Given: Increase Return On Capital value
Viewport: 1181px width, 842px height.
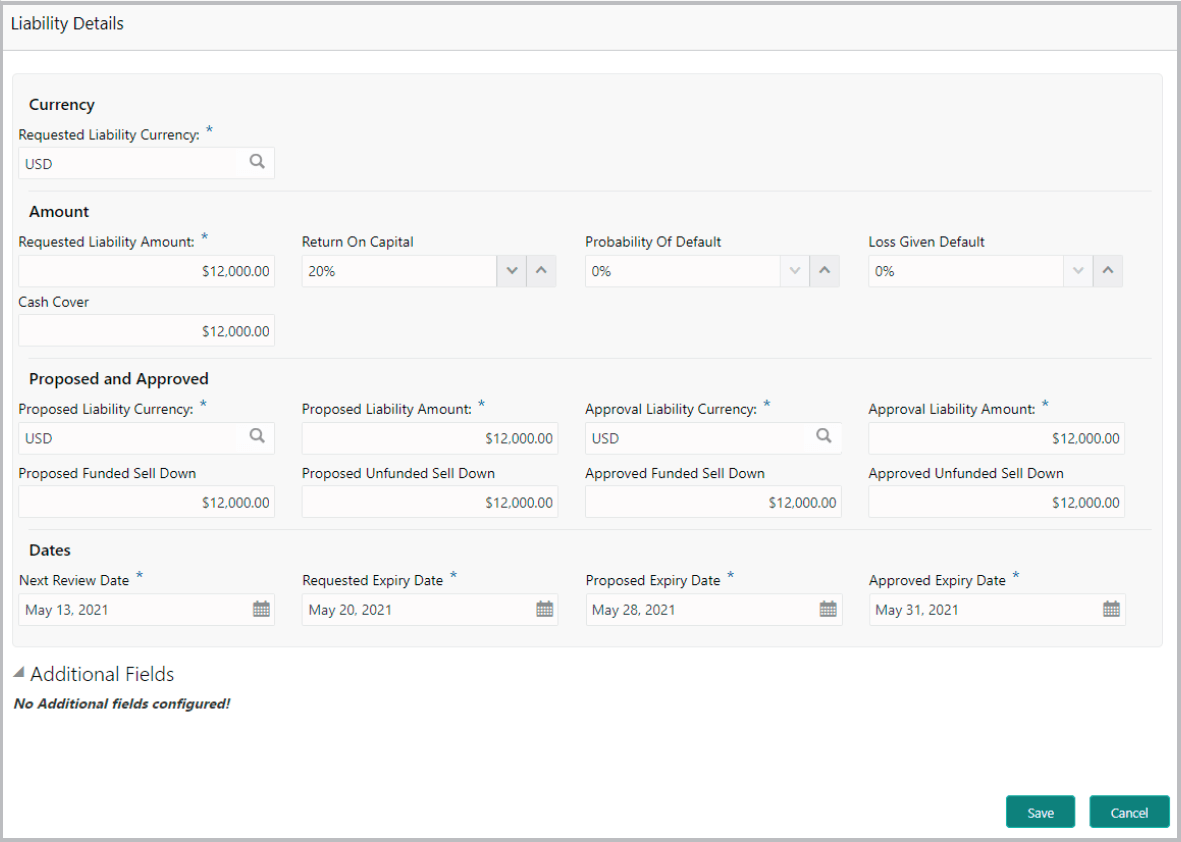Looking at the screenshot, I should click(x=542, y=271).
